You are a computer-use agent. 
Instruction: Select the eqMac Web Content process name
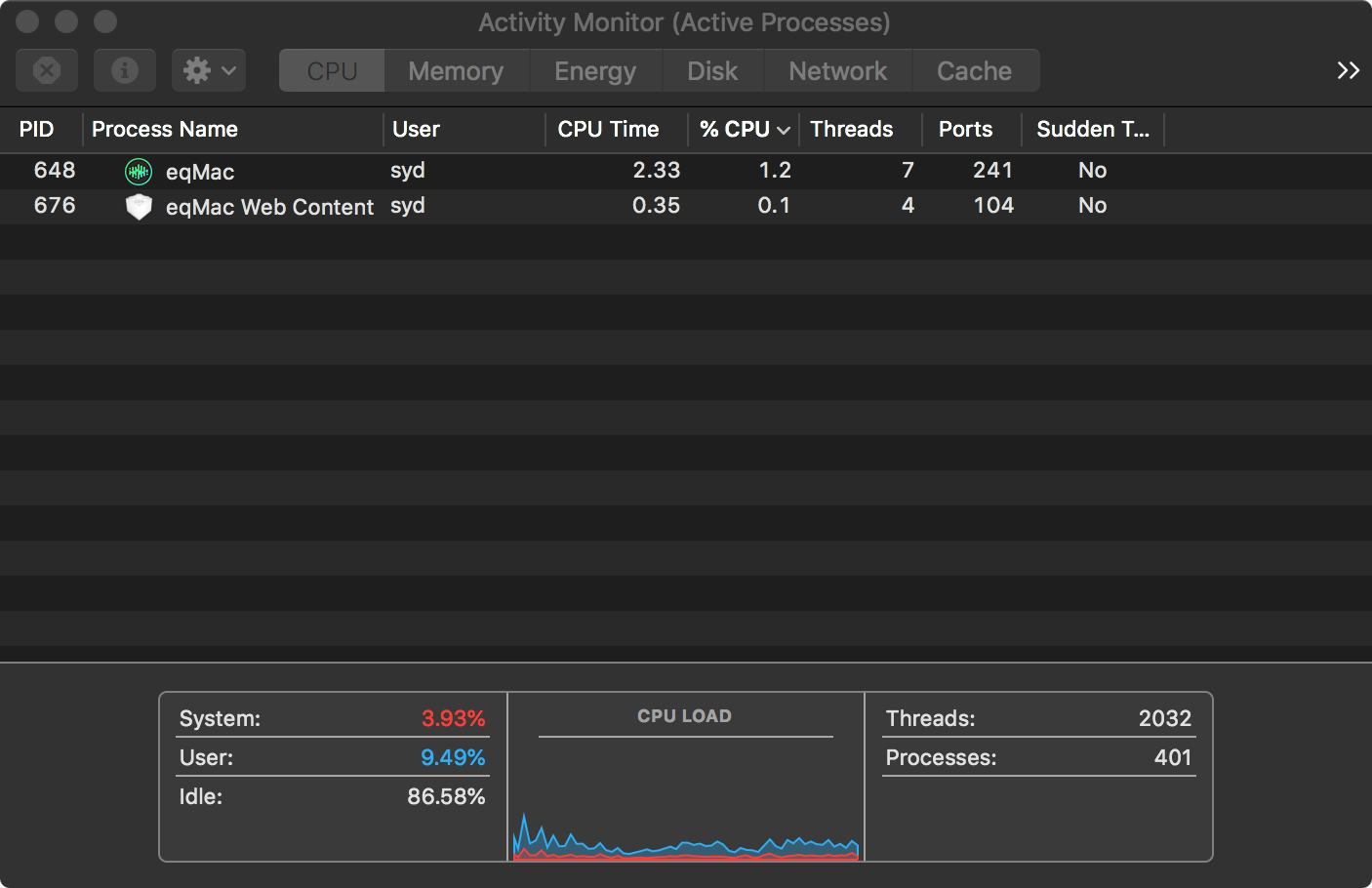coord(269,207)
